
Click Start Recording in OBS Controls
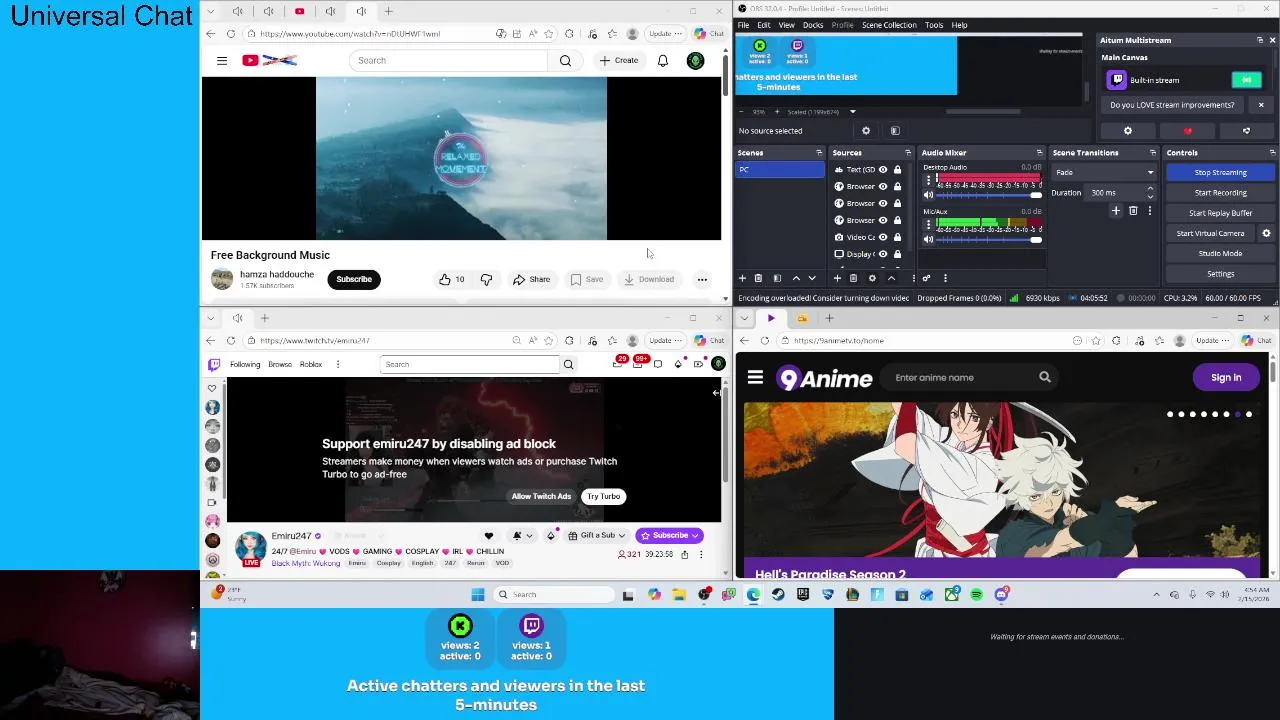(1220, 192)
